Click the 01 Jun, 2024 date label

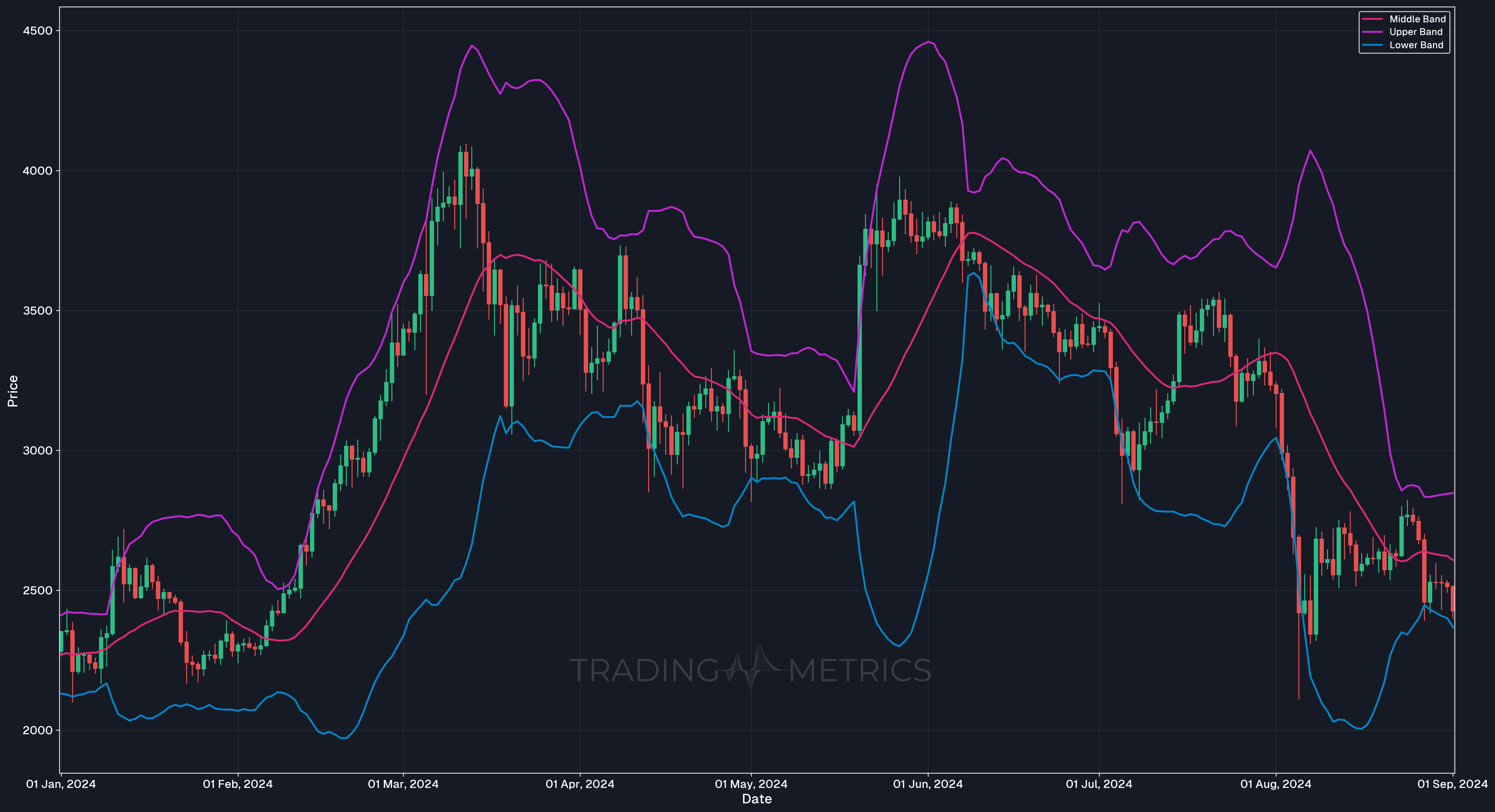[928, 784]
